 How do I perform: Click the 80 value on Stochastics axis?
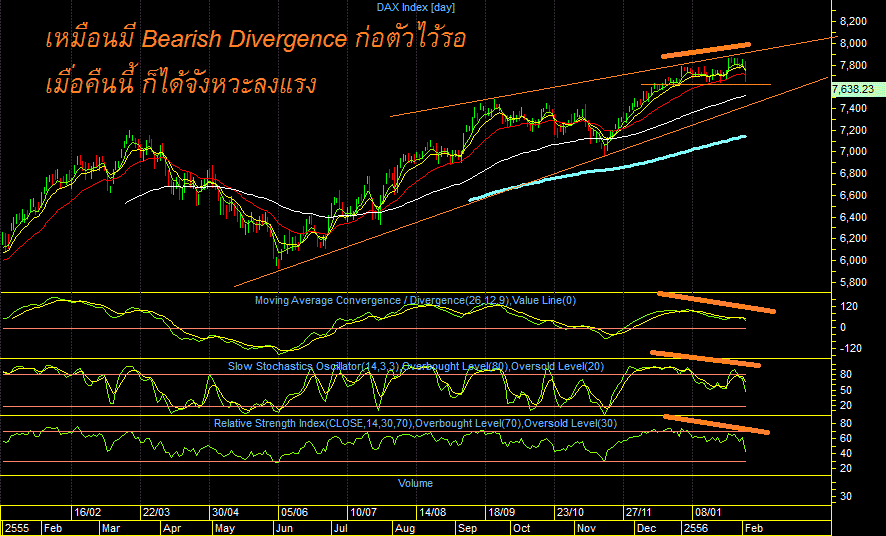click(x=846, y=374)
